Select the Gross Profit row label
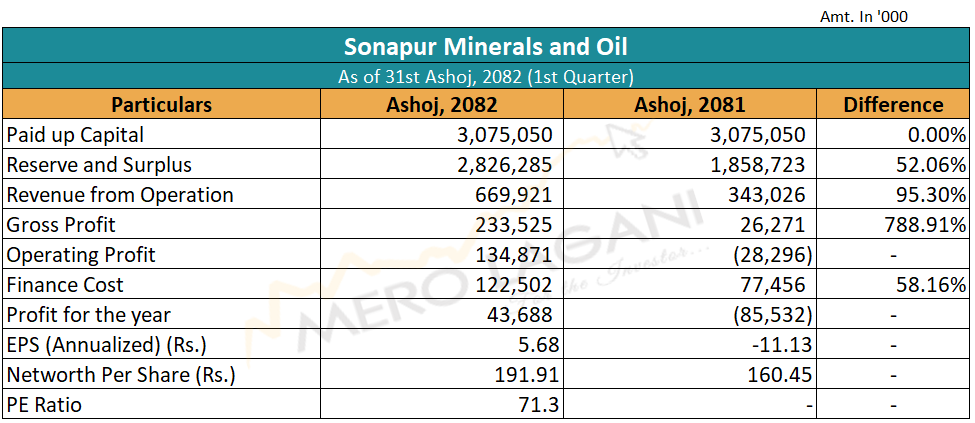Image resolution: width=975 pixels, height=423 pixels. tap(64, 225)
